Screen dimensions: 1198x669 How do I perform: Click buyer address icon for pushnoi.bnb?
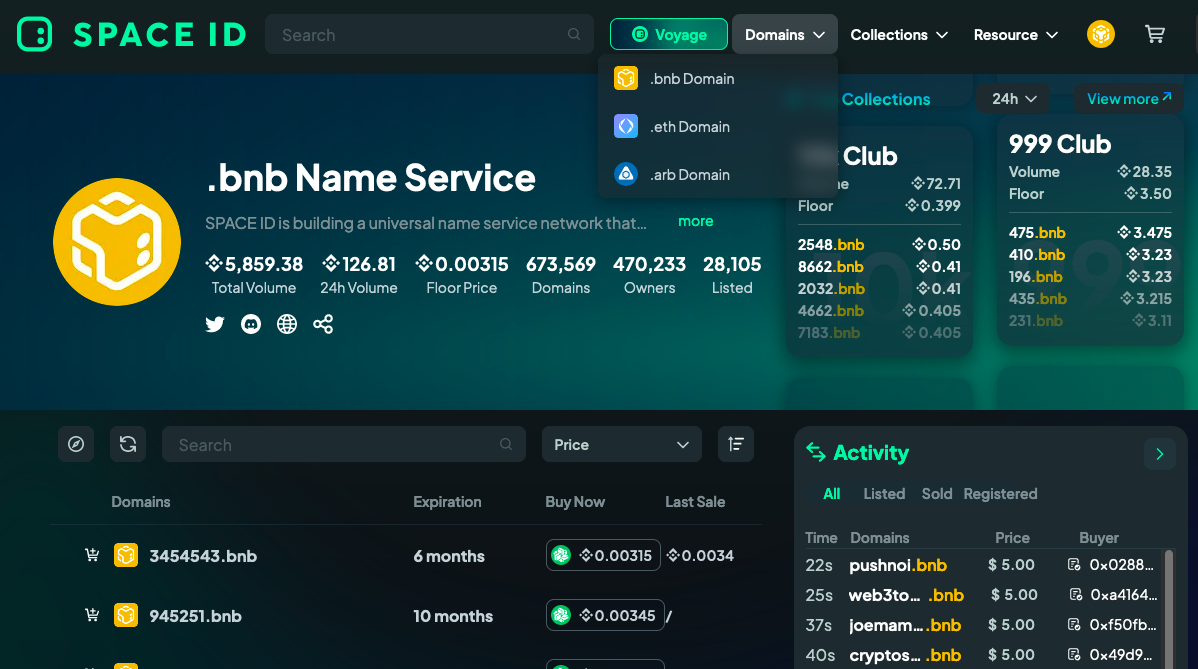1074,564
